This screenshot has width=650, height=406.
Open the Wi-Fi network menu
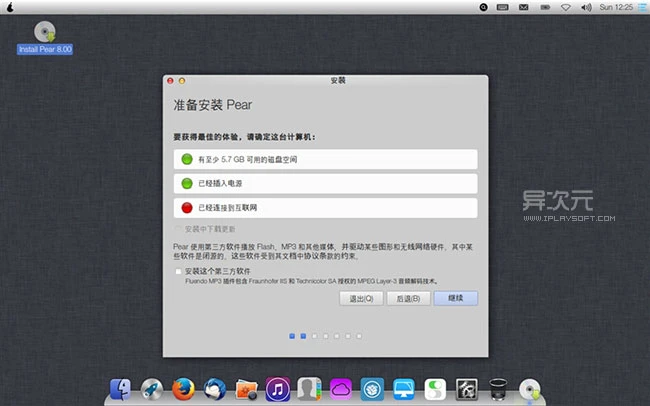[566, 7]
